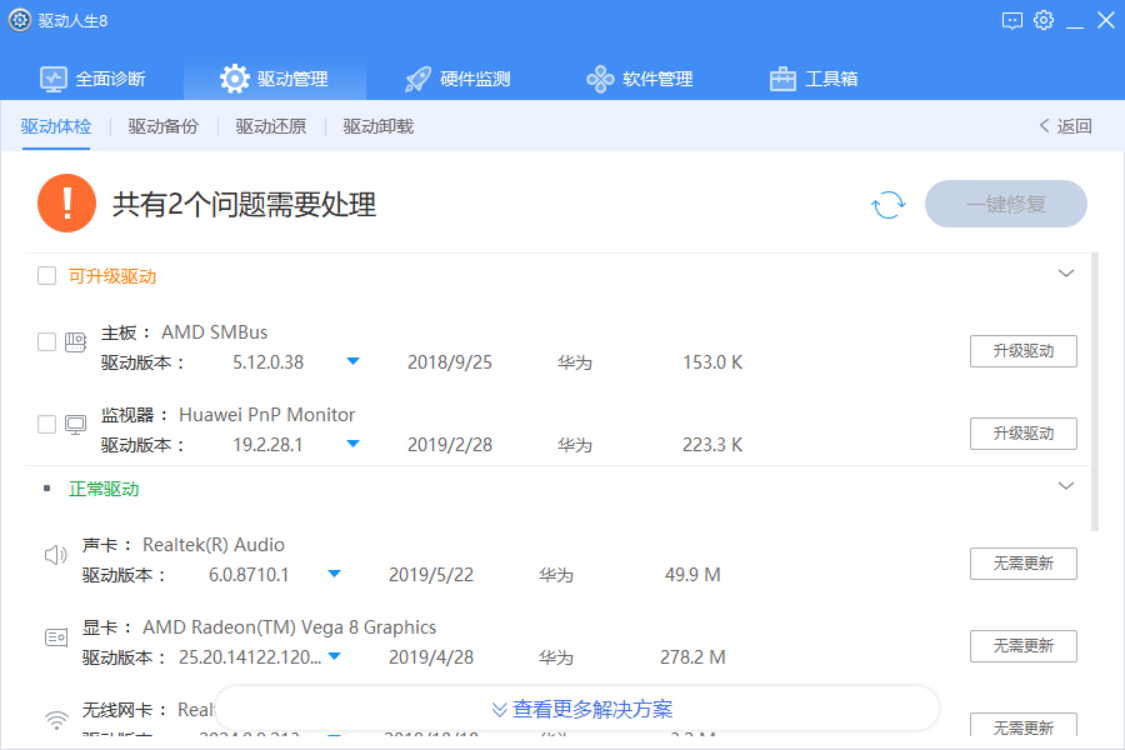Screen dimensions: 1125x750
Task: Click 无需更新 for AMD Radeon Vega 8
Action: 1023,646
